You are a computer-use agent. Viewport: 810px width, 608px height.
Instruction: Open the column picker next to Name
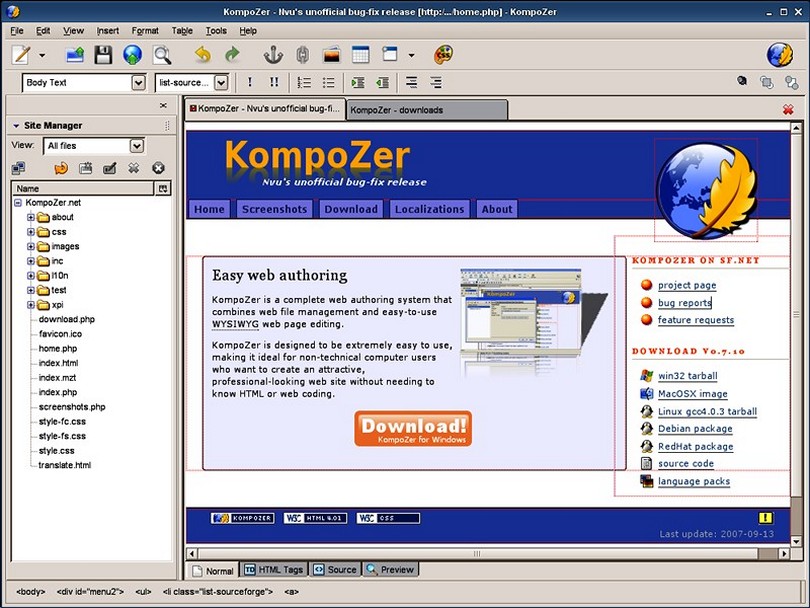163,189
